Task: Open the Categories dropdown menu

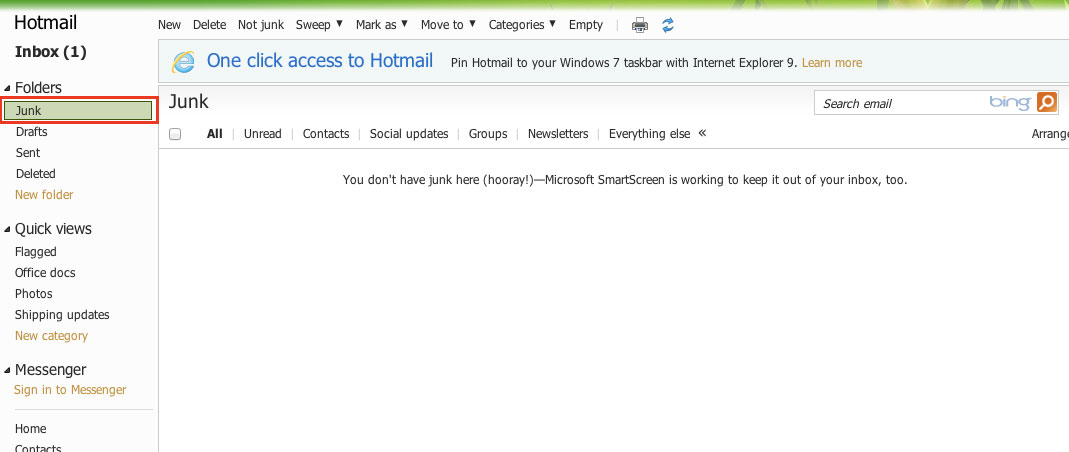Action: [x=522, y=25]
